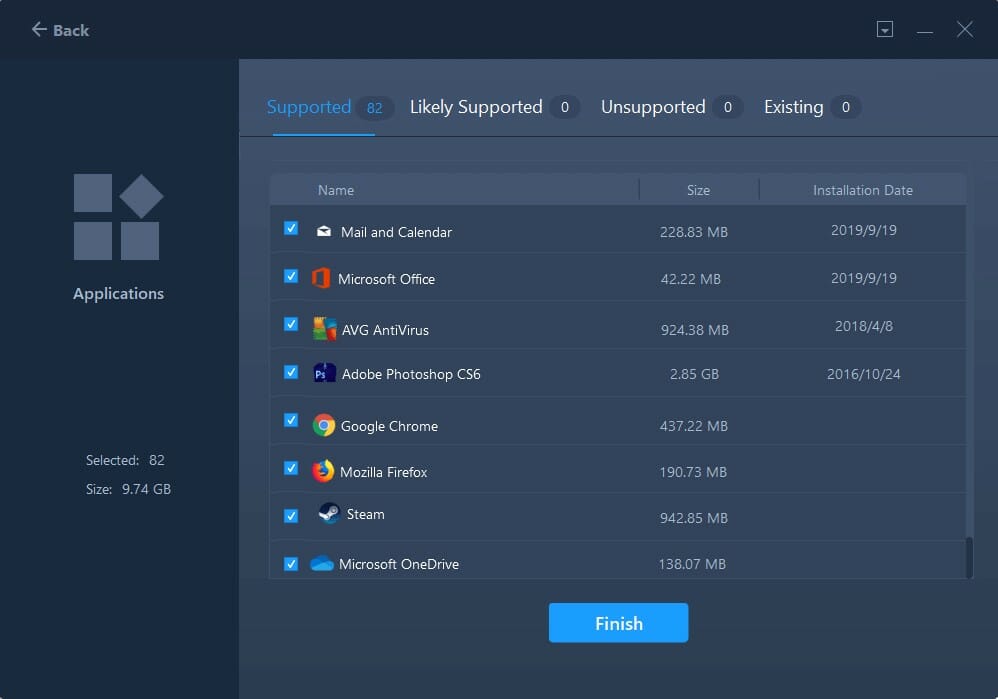The height and width of the screenshot is (699, 998).
Task: Click the Microsoft OneDrive cloud icon
Action: (x=322, y=563)
